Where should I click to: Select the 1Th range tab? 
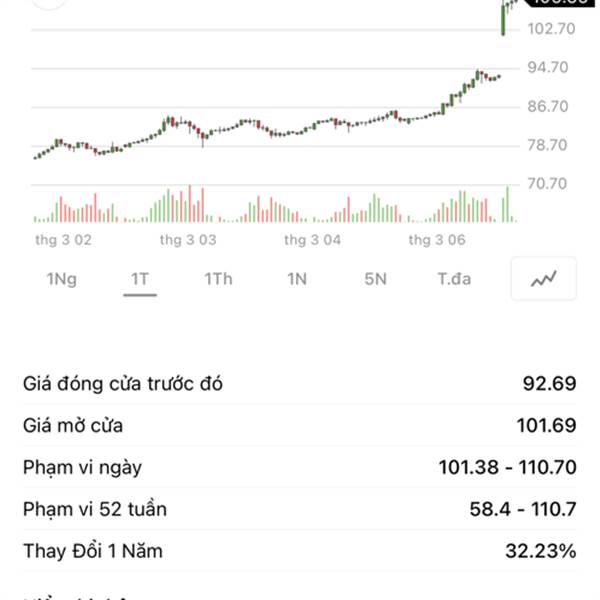coord(218,279)
